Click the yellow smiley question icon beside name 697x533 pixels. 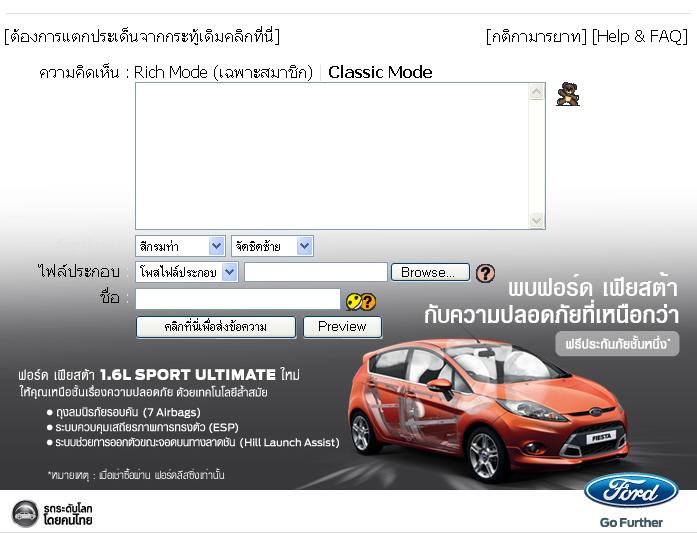[361, 302]
